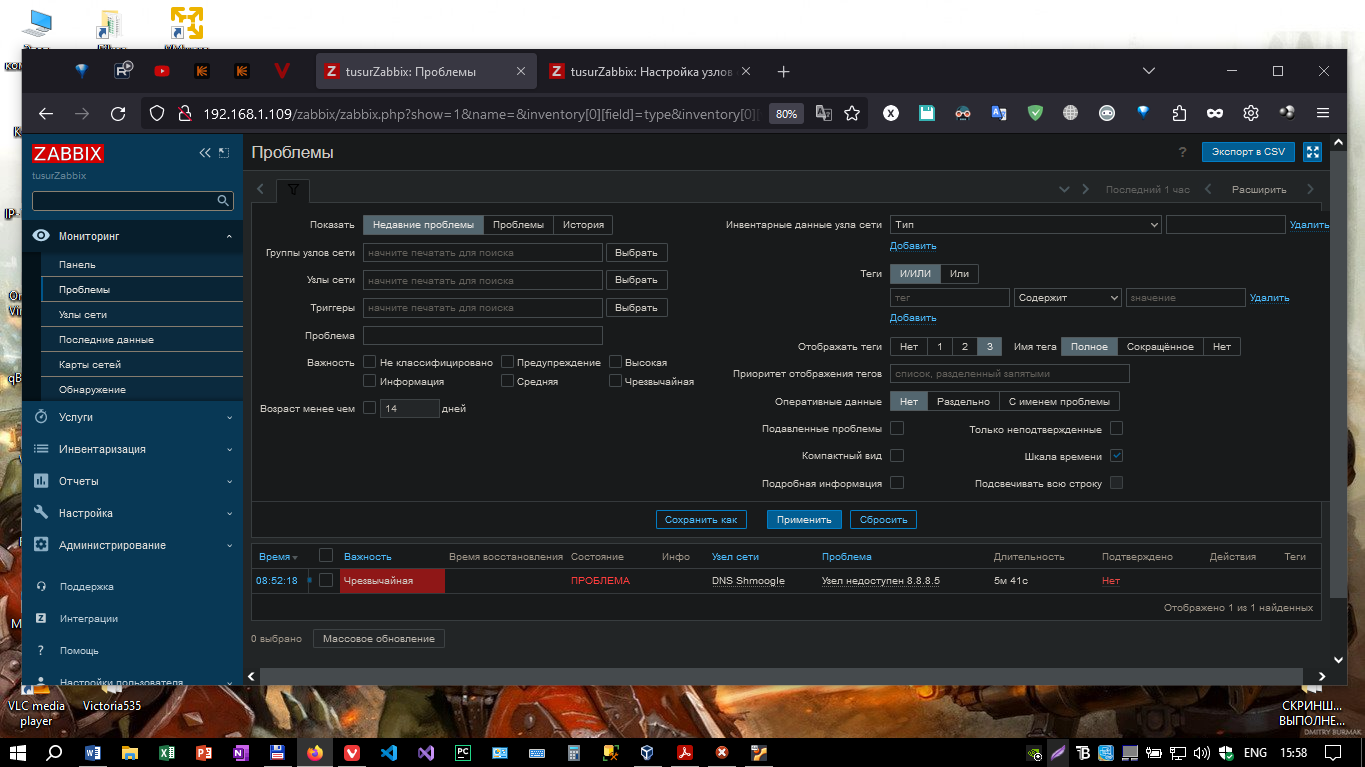The height and width of the screenshot is (767, 1365).
Task: Toggle Компактный вид checkbox
Action: click(897, 456)
